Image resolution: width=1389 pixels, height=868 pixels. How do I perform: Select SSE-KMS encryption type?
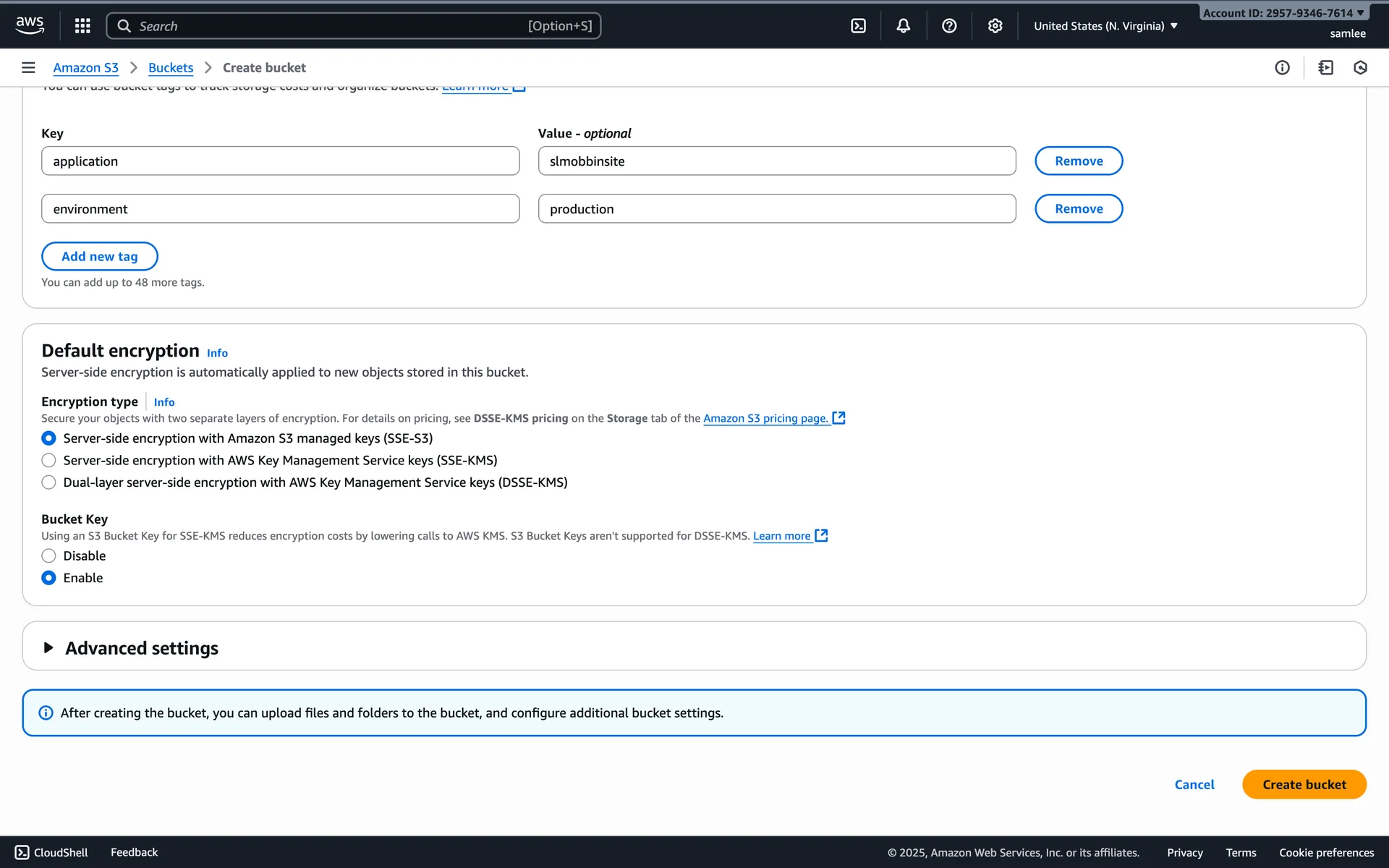coord(48,460)
